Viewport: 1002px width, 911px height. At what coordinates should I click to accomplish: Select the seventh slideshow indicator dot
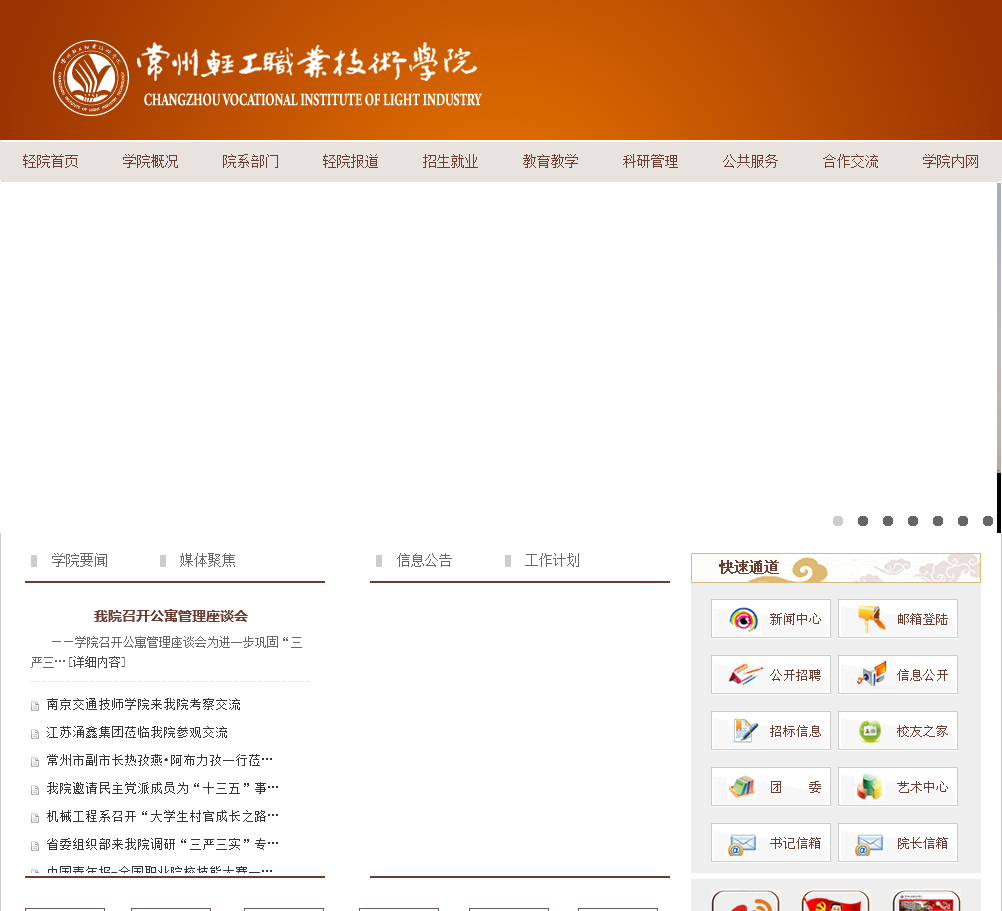point(987,521)
